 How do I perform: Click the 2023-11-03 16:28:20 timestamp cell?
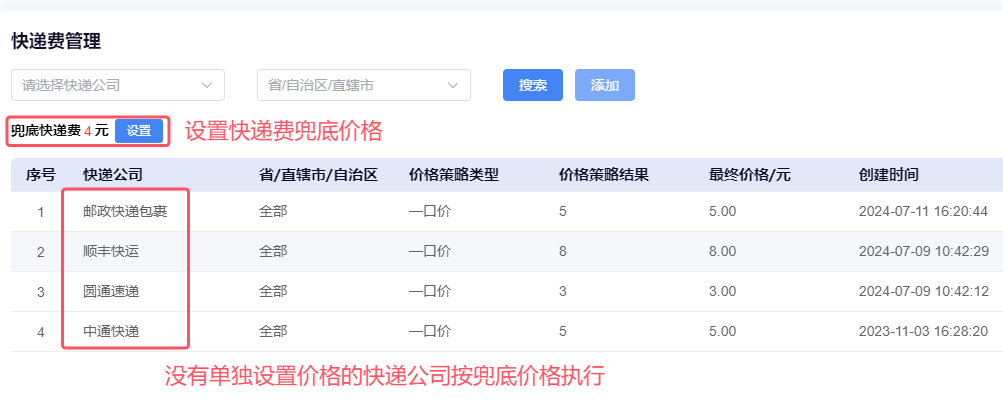923,331
